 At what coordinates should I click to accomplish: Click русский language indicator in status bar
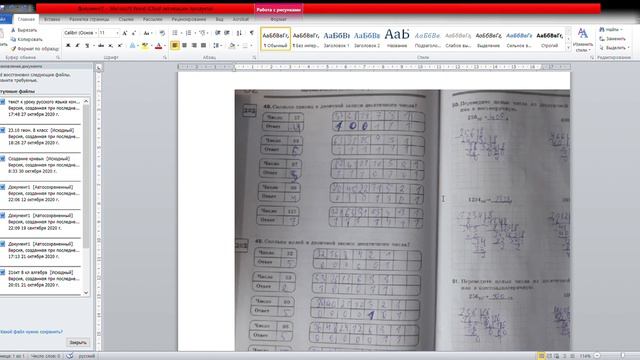[x=87, y=356]
